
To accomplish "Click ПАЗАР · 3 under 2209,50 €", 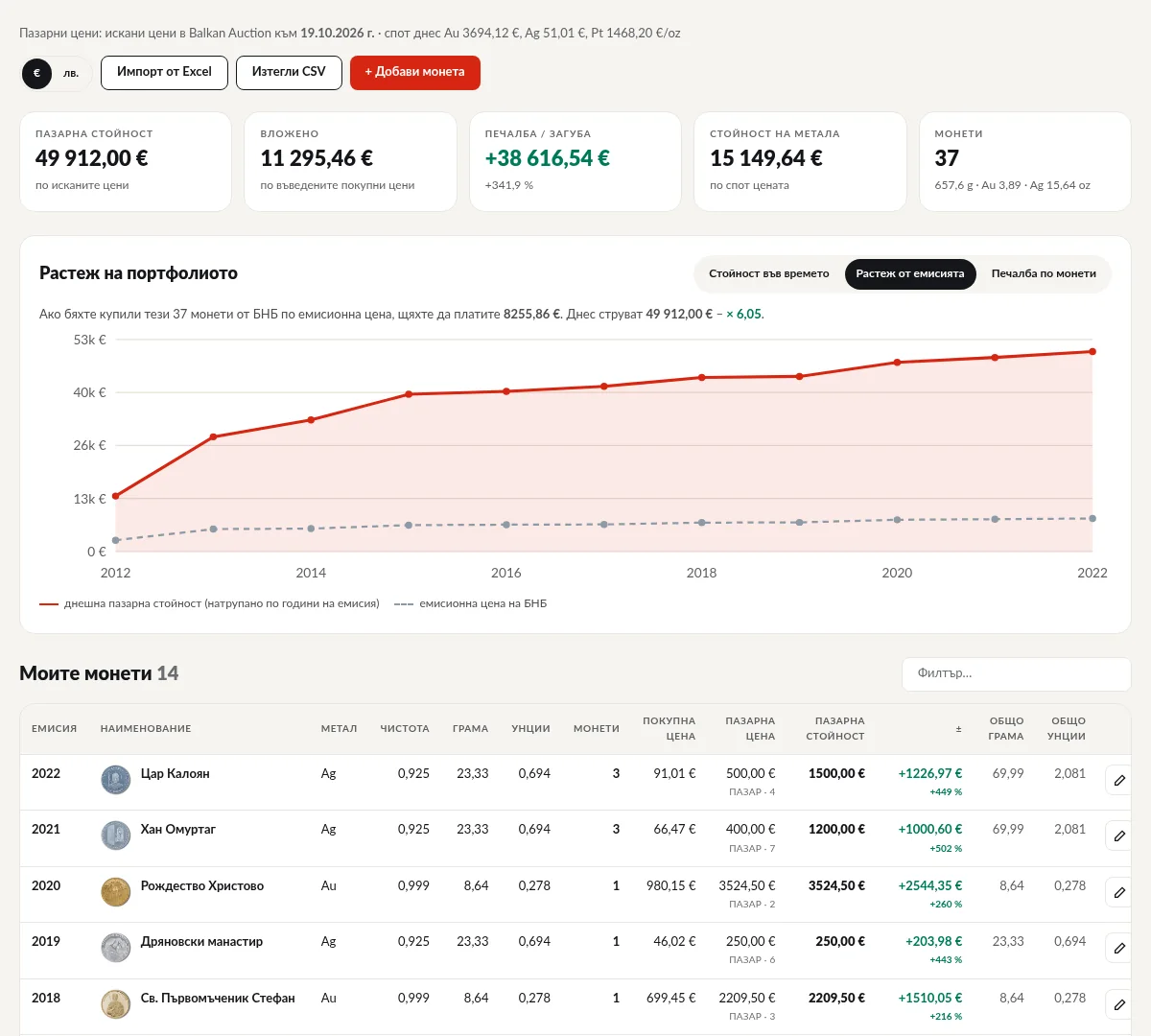I will tap(752, 1017).
